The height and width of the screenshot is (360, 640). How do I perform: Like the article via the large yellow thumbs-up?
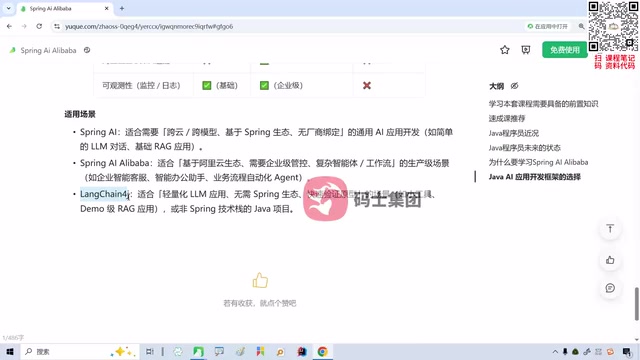(260, 280)
